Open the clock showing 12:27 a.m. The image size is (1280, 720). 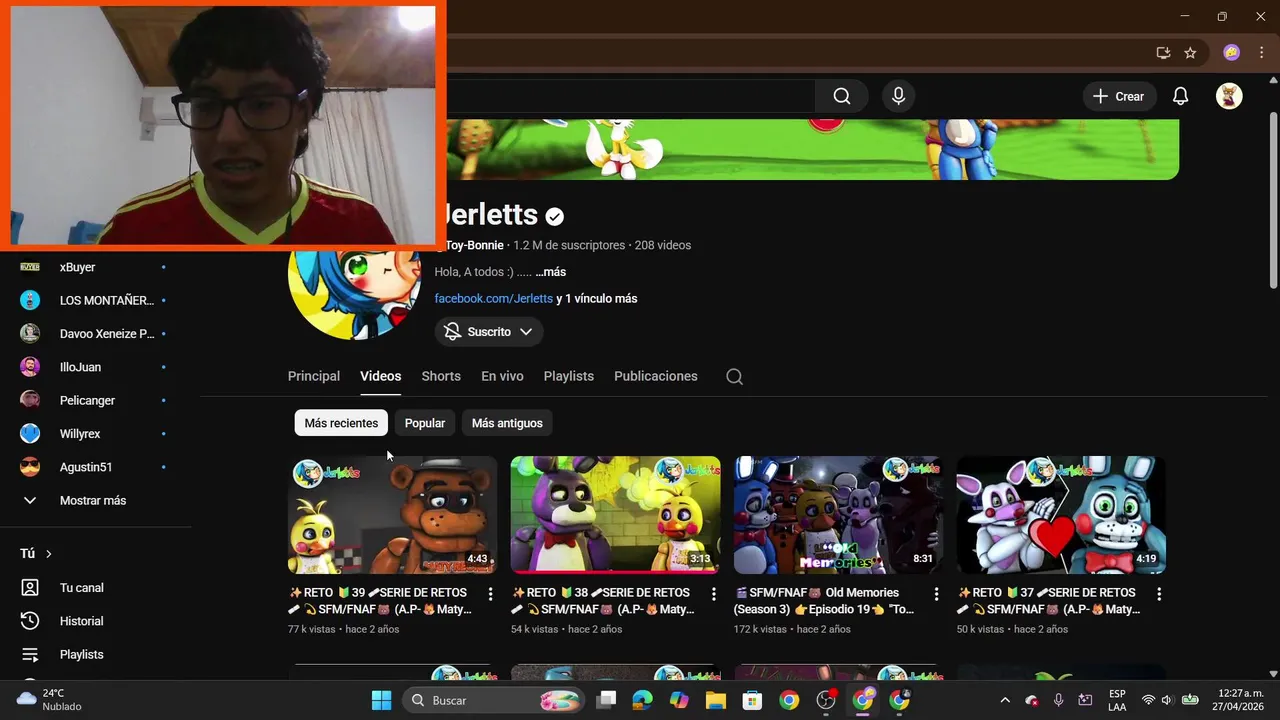[x=1240, y=700]
